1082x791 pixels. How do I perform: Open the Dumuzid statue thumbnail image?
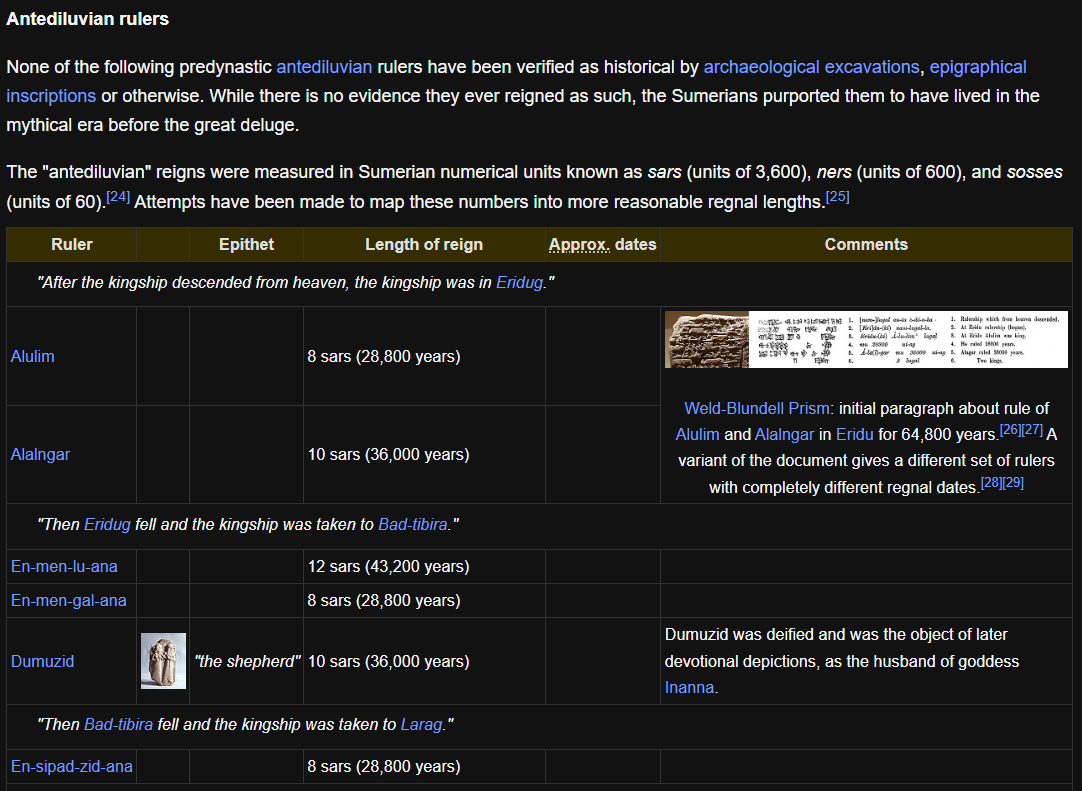(163, 661)
